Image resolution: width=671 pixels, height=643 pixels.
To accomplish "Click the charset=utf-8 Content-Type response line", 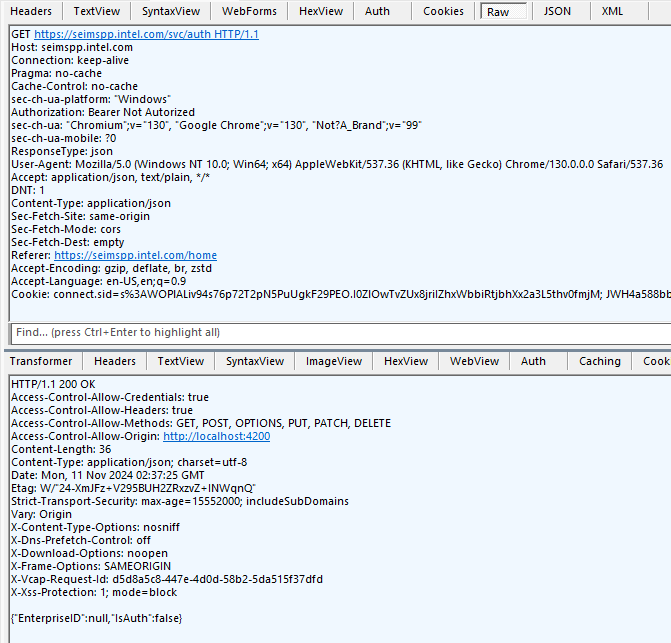I will pyautogui.click(x=129, y=462).
